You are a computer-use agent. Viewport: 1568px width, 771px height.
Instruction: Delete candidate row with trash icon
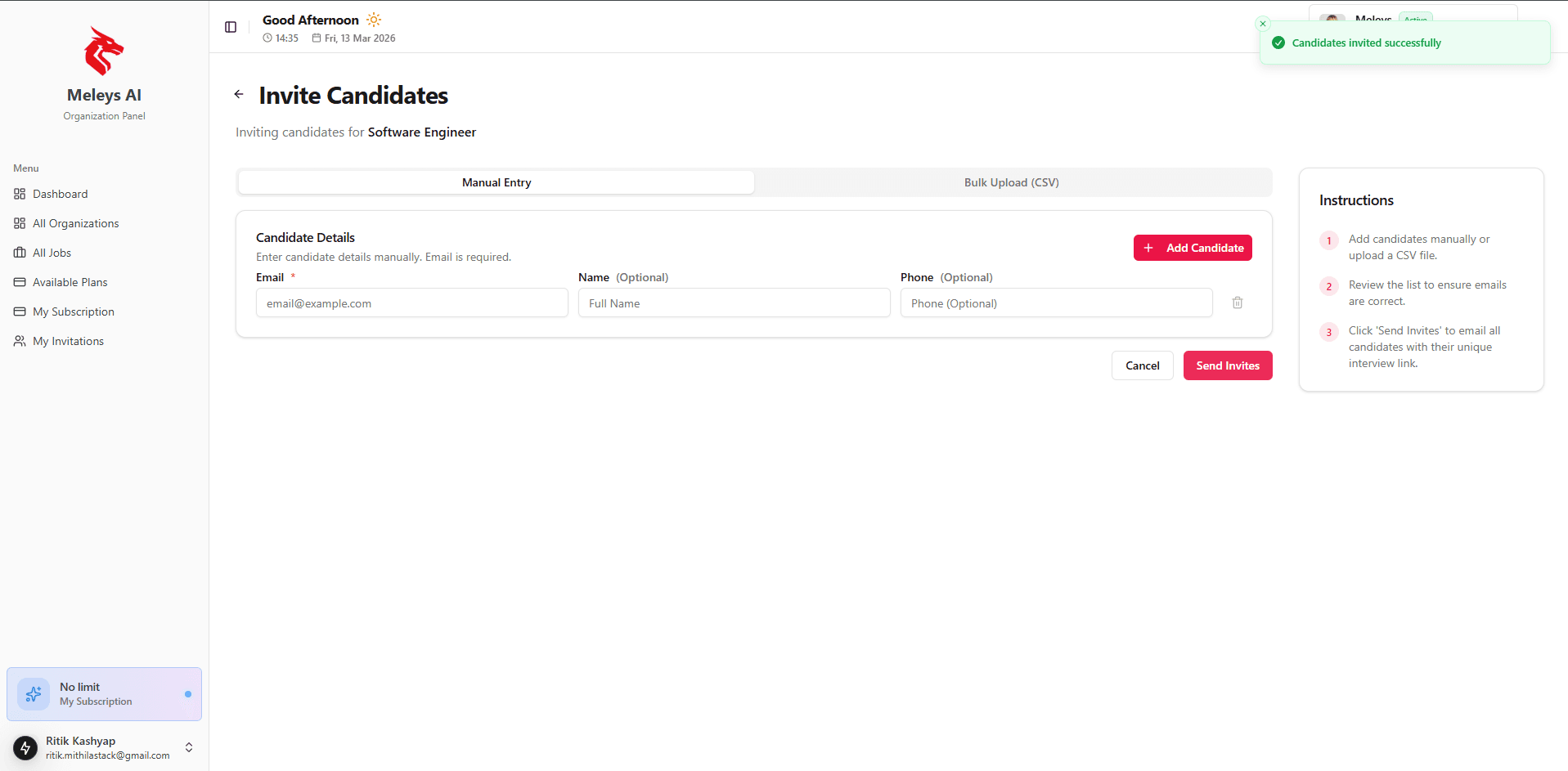click(x=1237, y=303)
